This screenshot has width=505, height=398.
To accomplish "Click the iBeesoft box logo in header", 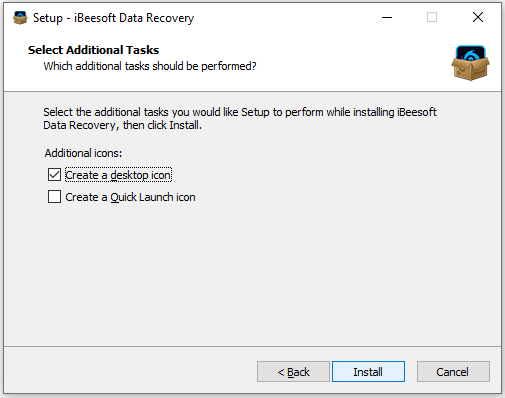I will coord(470,63).
